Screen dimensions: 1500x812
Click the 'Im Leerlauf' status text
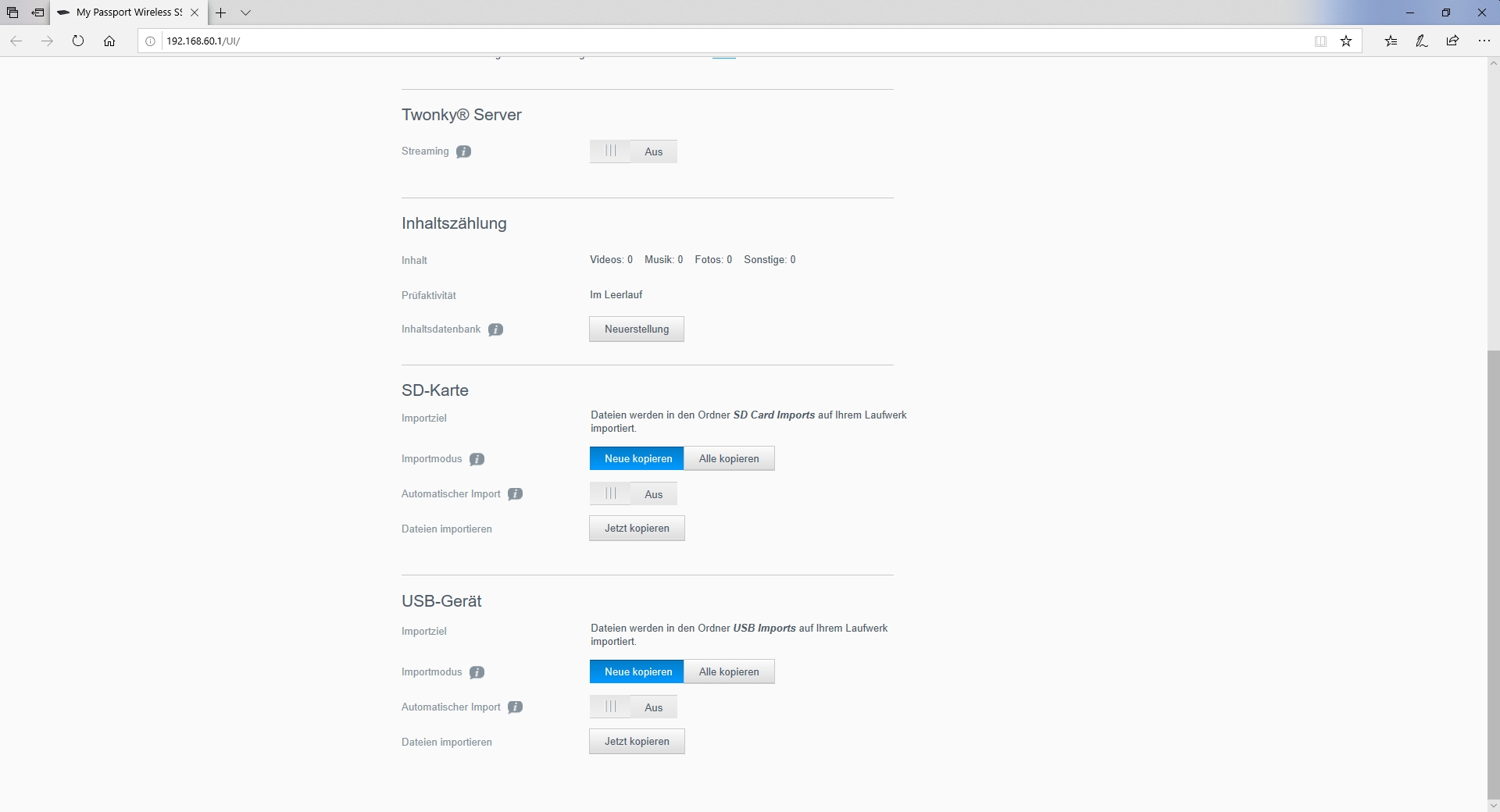click(x=616, y=295)
